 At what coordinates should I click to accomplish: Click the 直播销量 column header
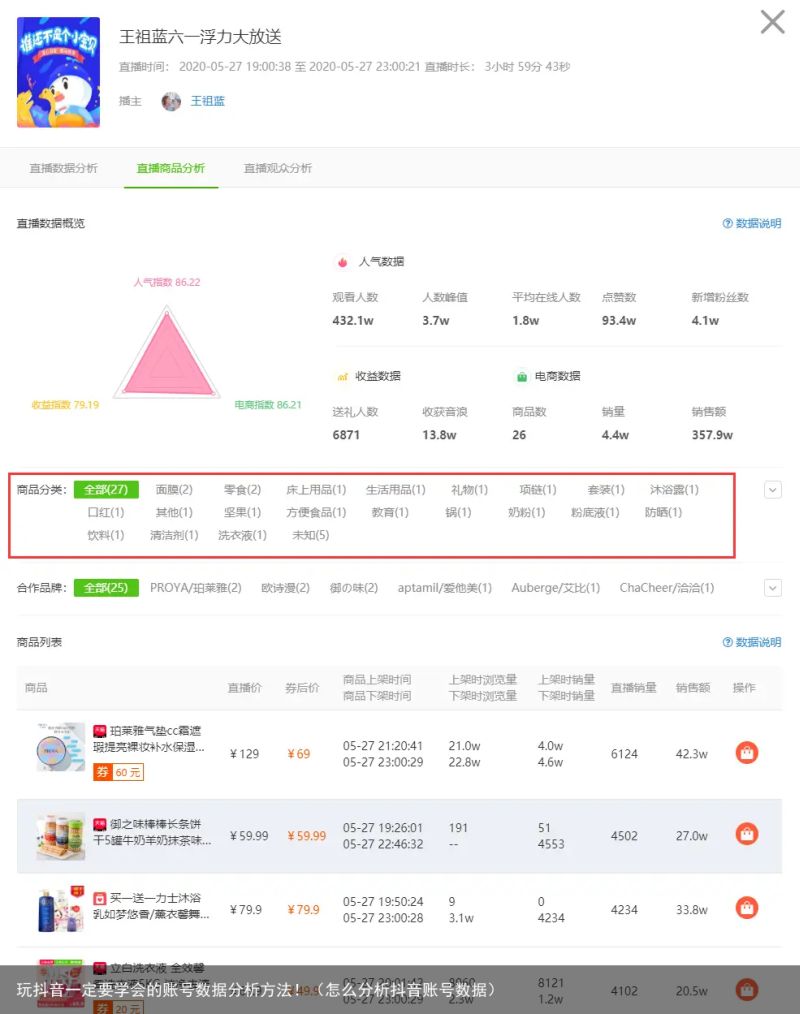(634, 687)
